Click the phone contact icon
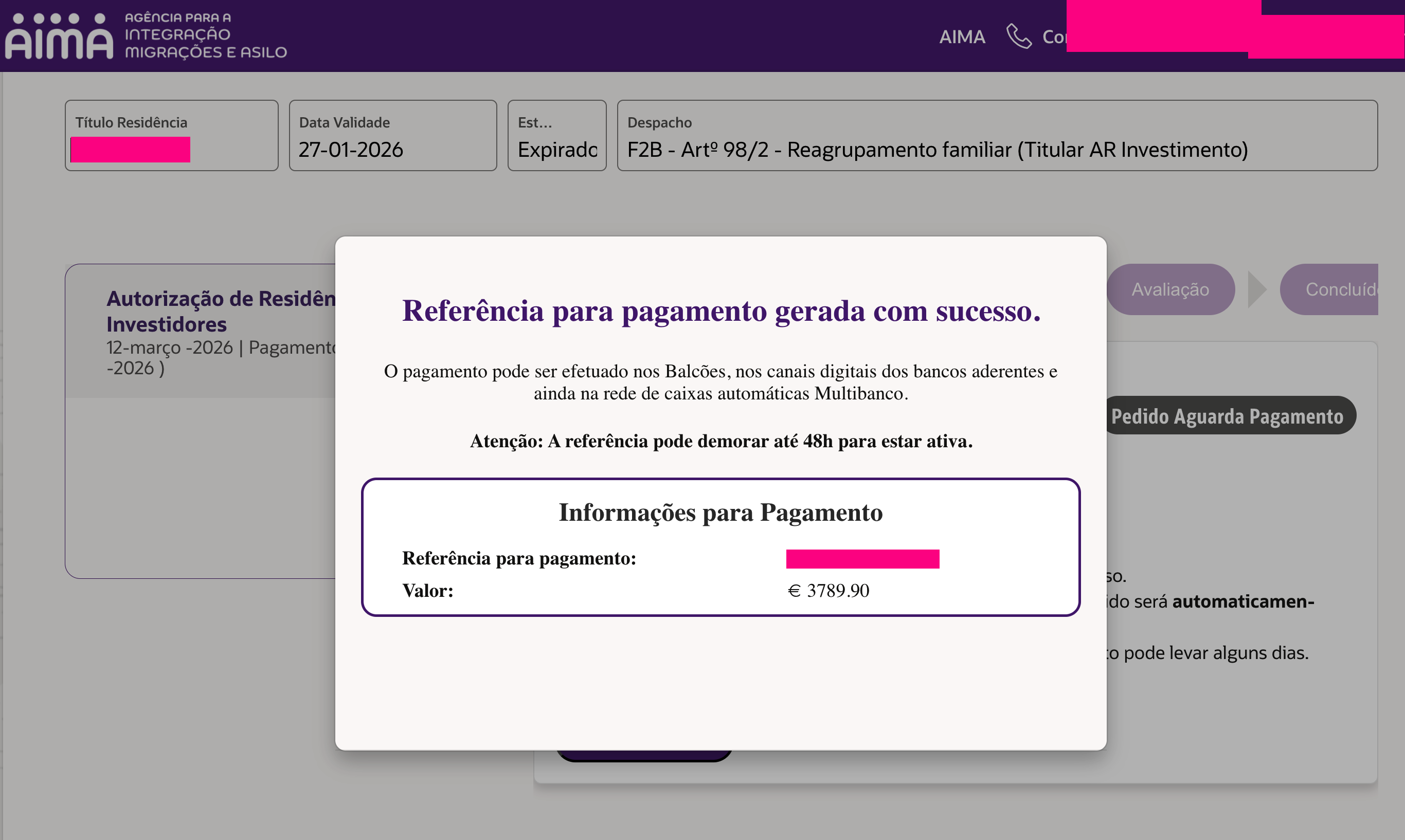Image resolution: width=1405 pixels, height=840 pixels. click(1018, 37)
